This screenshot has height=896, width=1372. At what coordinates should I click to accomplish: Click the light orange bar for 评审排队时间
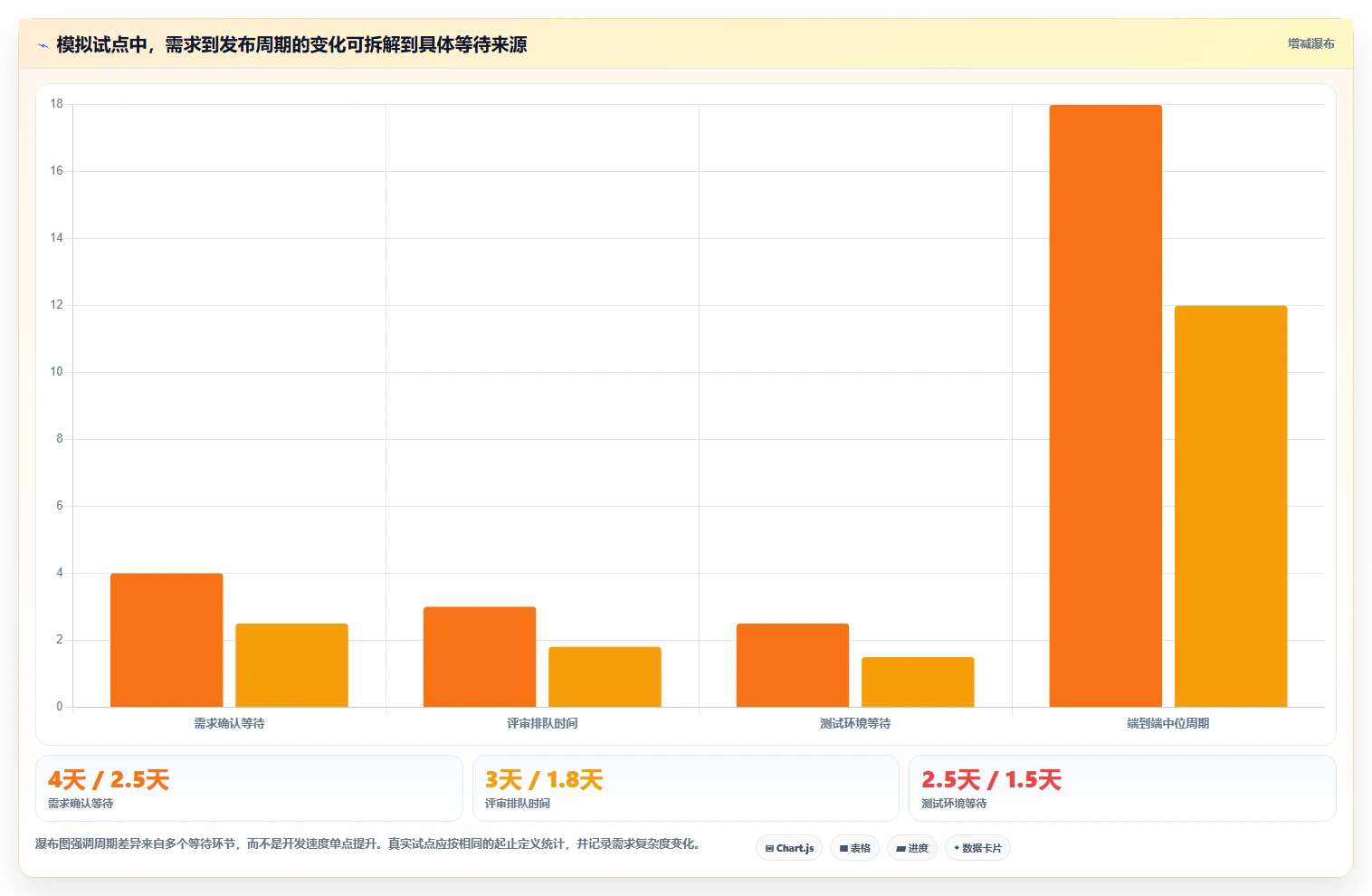point(605,677)
